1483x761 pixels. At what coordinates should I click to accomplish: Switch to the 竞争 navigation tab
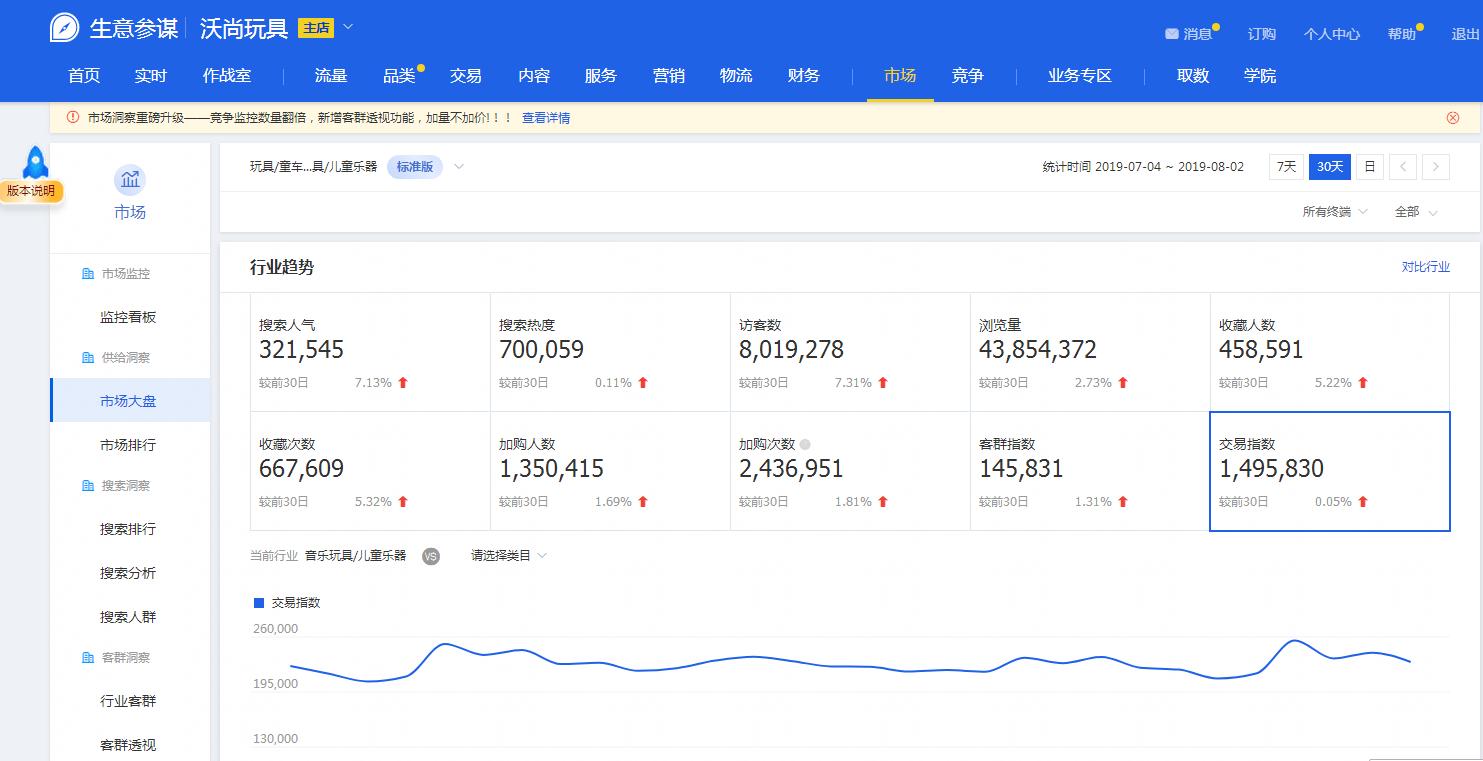coord(967,75)
